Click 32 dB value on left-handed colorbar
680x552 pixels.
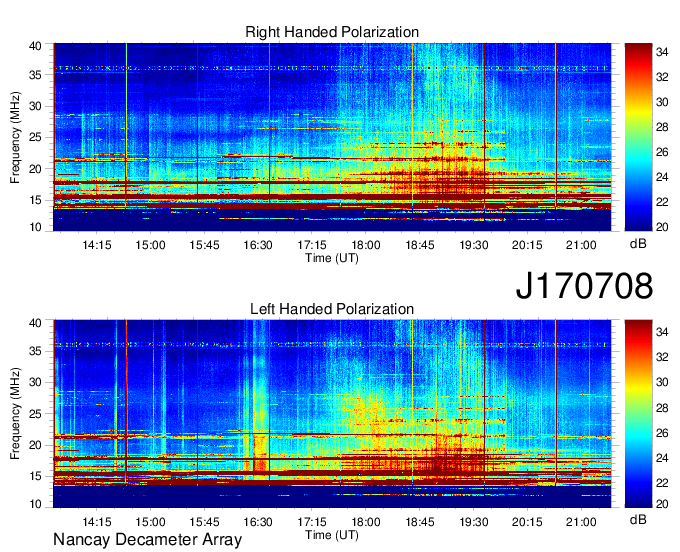tap(662, 357)
